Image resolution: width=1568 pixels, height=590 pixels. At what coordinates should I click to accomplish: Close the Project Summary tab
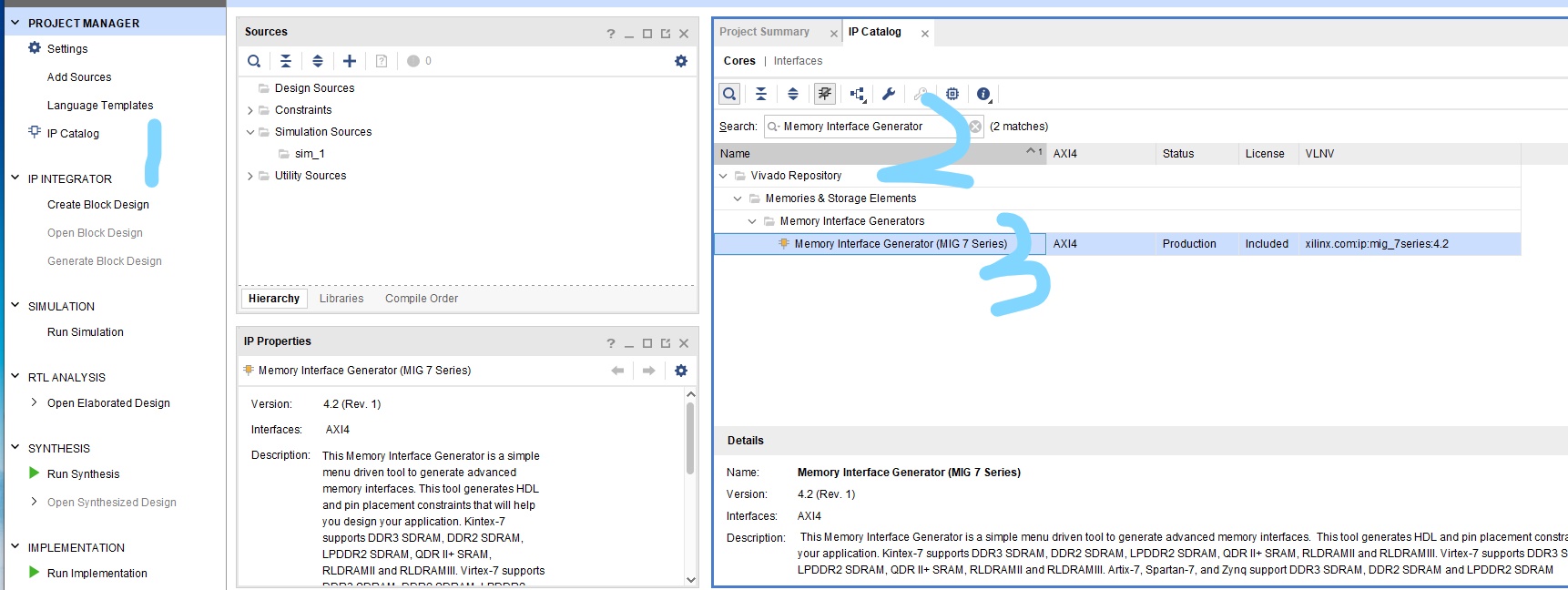pos(833,34)
